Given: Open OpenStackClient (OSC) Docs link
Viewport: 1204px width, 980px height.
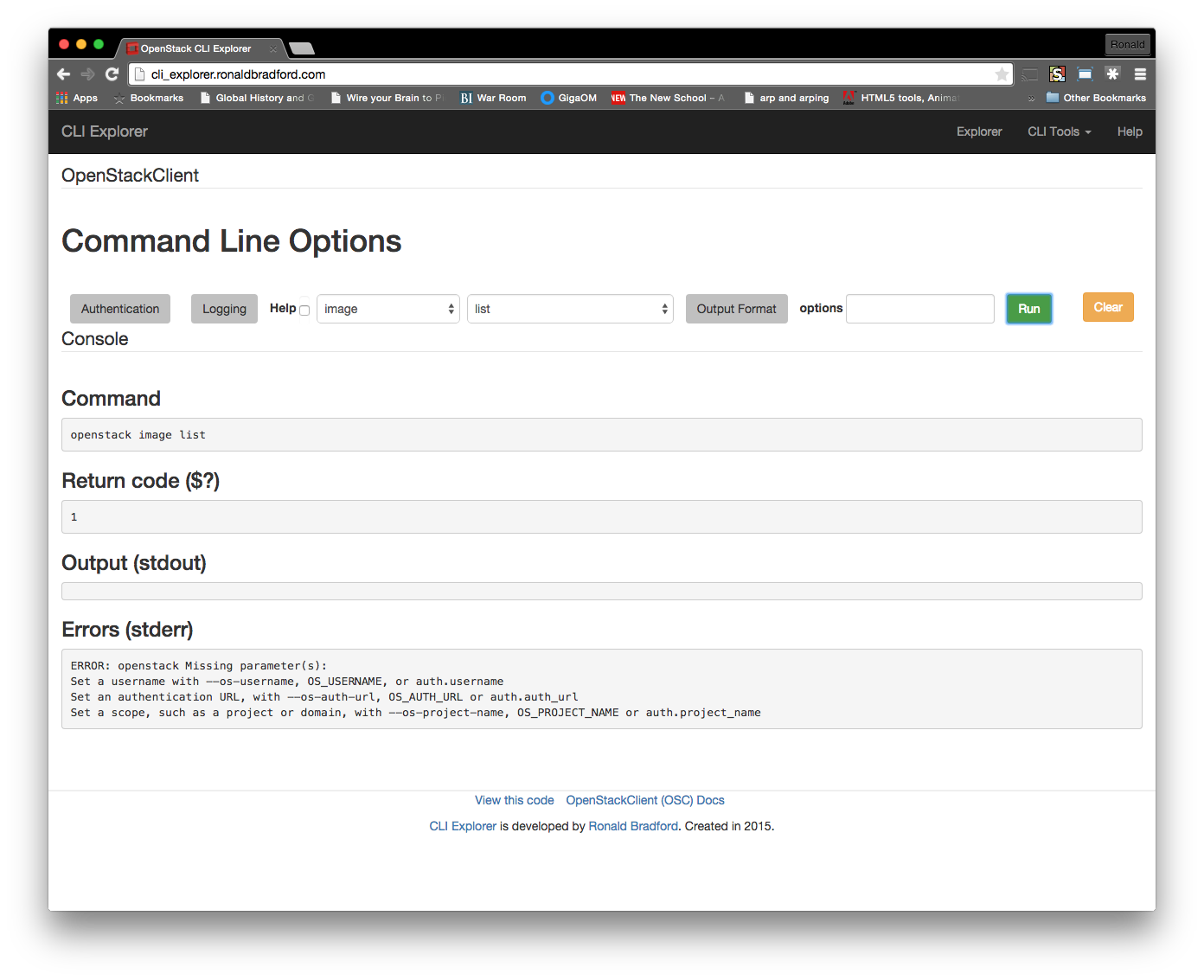Looking at the screenshot, I should click(645, 800).
